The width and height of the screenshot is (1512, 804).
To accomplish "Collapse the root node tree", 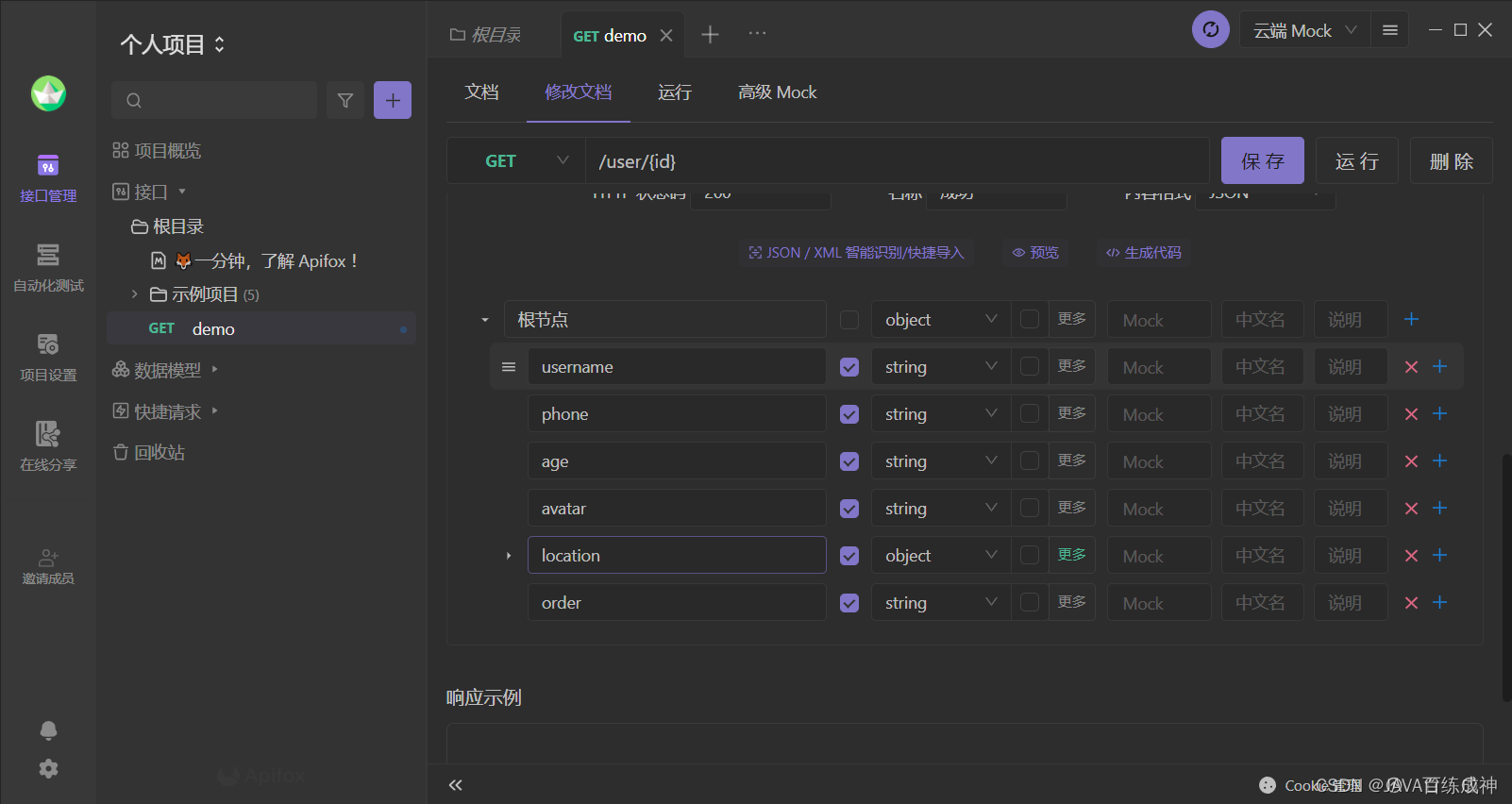I will pyautogui.click(x=485, y=320).
